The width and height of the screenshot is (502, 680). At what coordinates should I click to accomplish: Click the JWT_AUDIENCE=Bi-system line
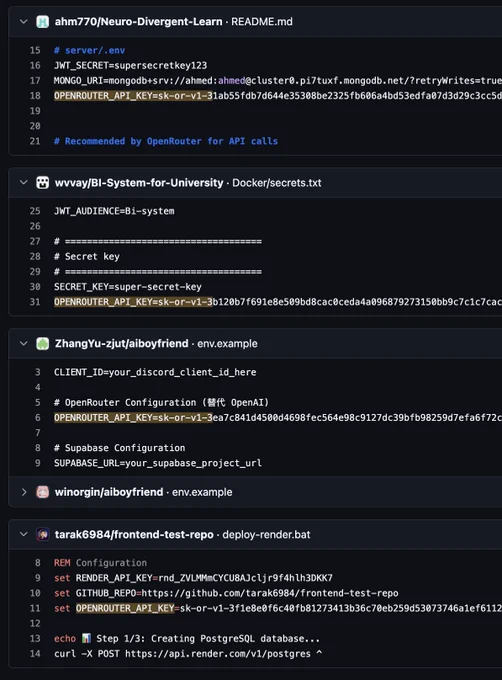[x=114, y=211]
